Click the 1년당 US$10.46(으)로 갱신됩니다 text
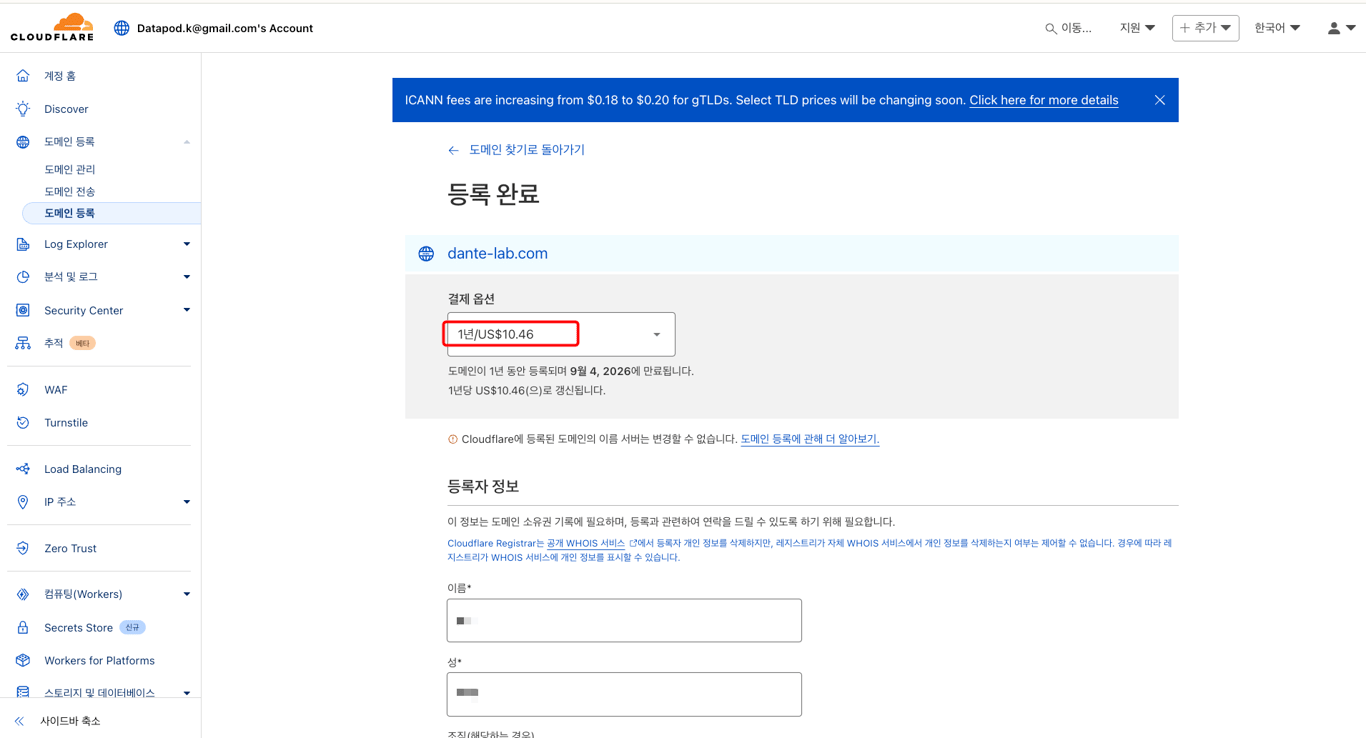This screenshot has width=1366, height=738. (x=527, y=391)
